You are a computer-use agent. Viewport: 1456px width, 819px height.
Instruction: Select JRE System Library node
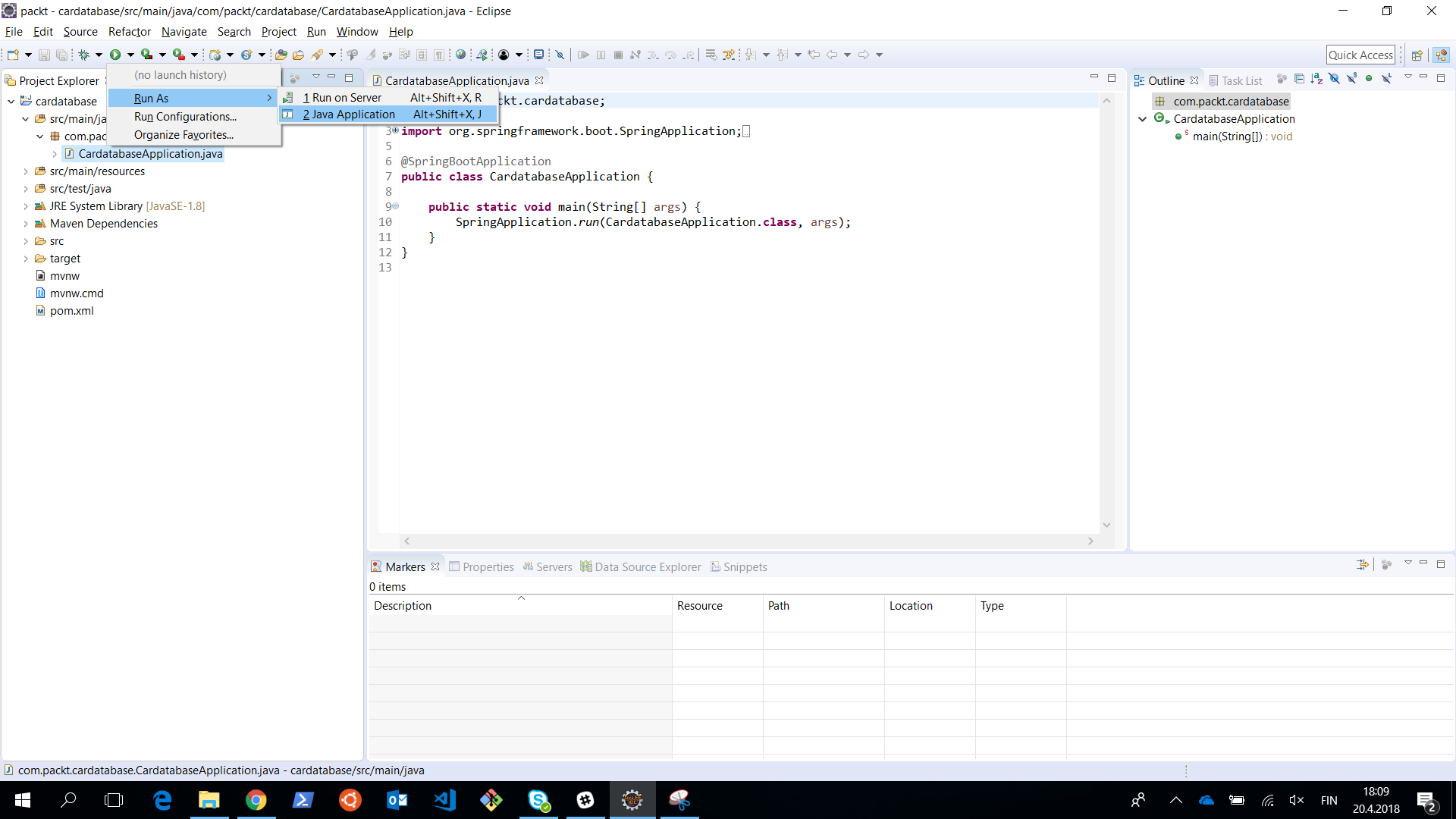(x=120, y=206)
